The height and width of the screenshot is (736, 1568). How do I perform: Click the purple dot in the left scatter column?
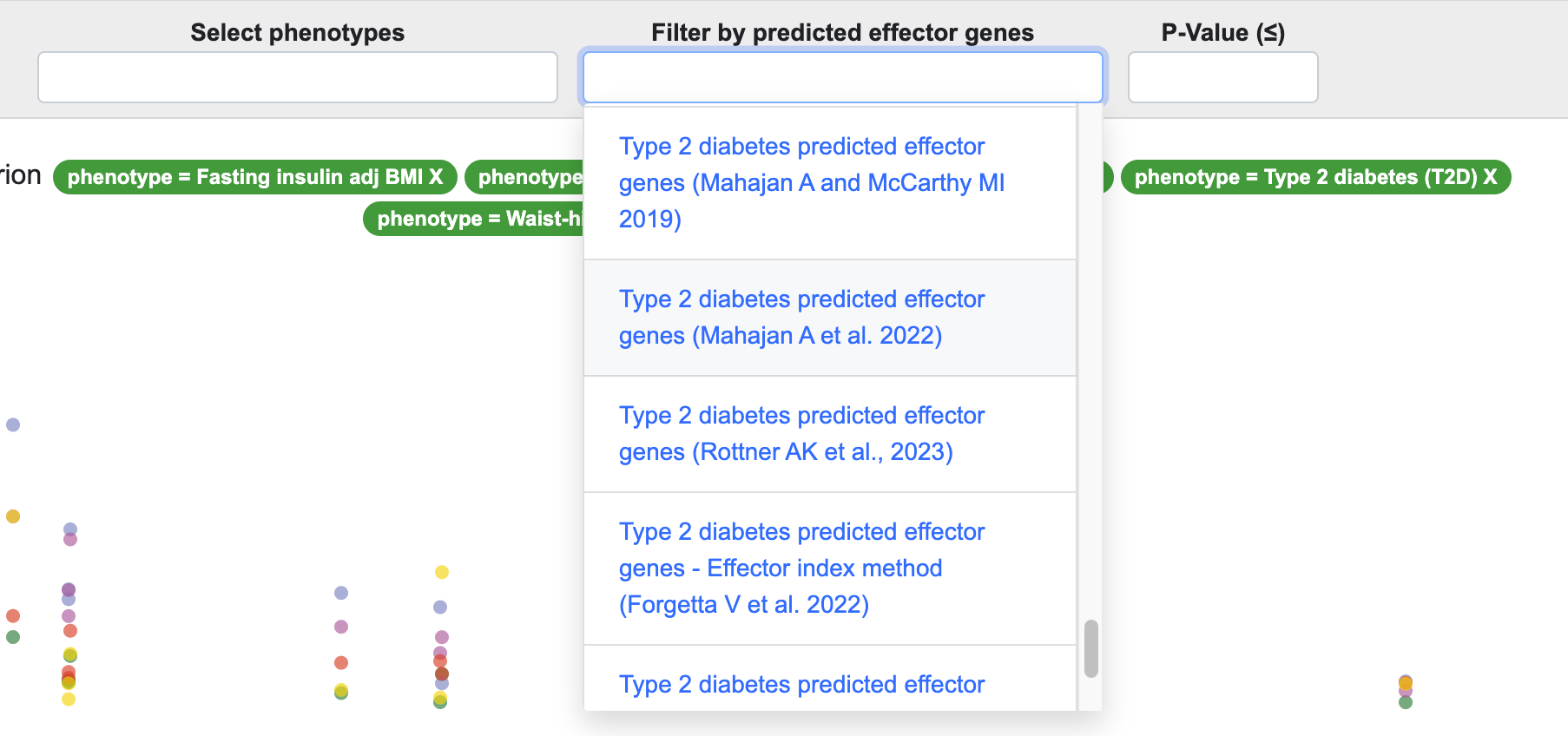68,590
